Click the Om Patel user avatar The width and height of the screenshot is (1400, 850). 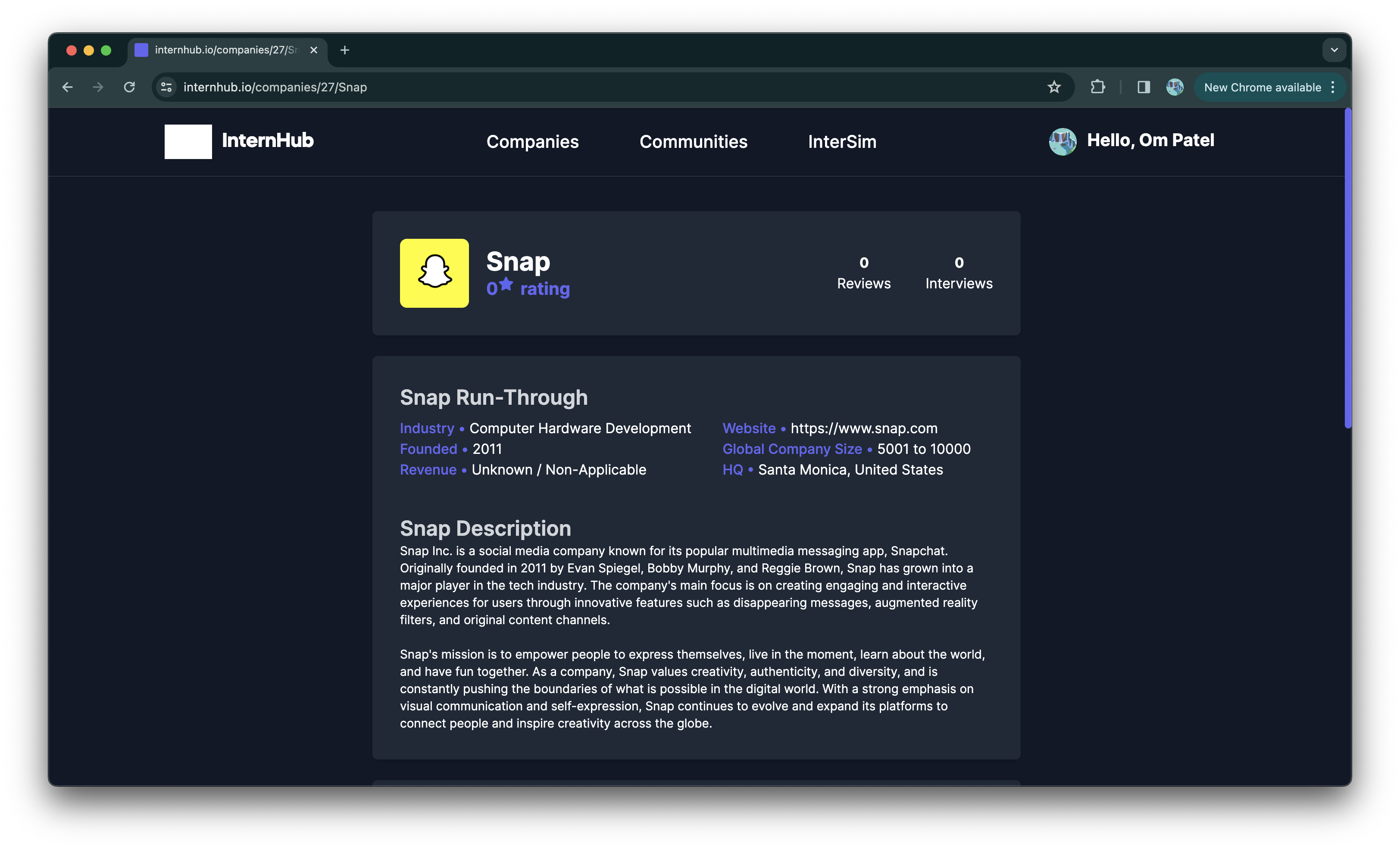1062,141
